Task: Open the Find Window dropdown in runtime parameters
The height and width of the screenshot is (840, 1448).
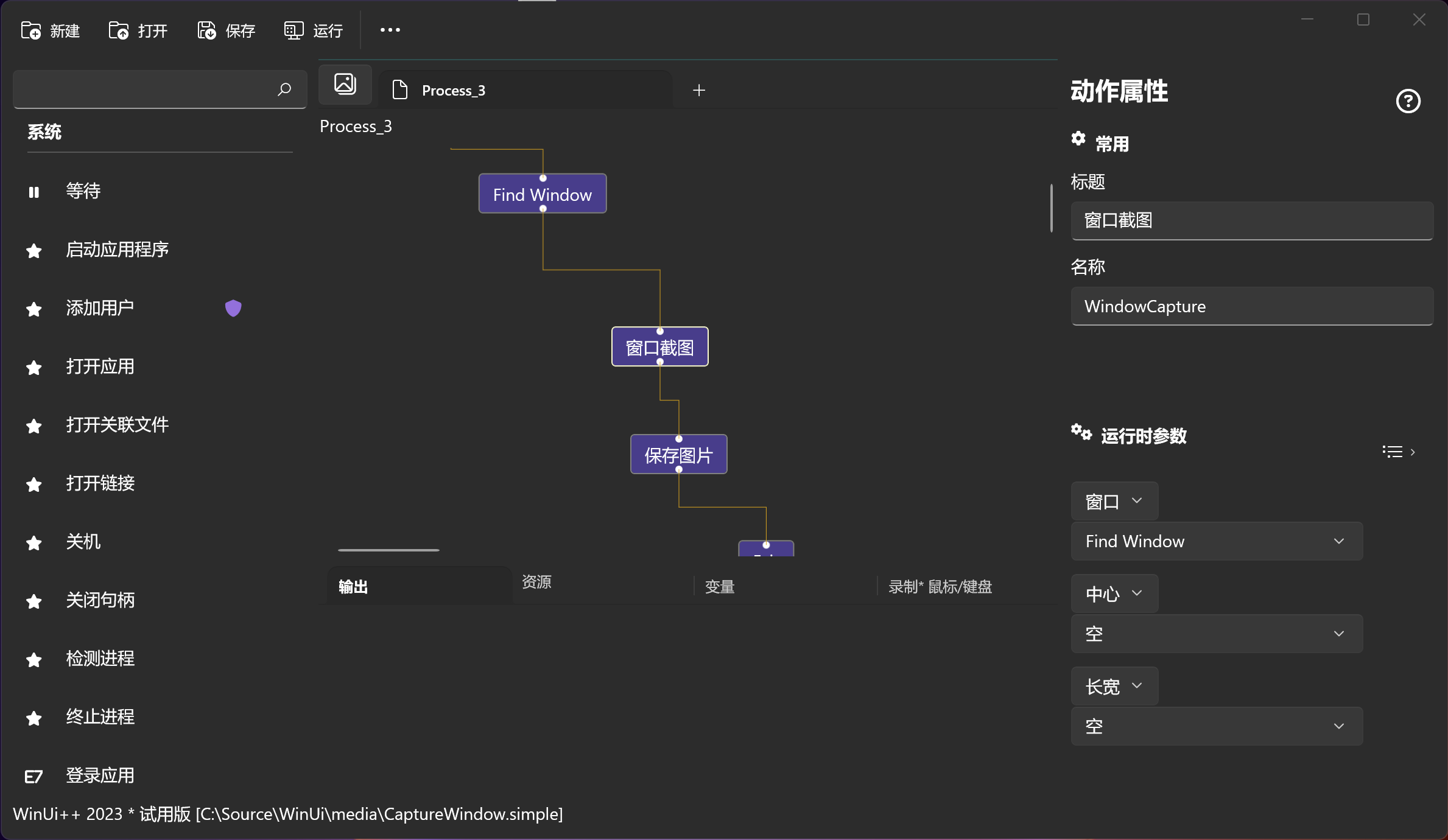Action: [1215, 541]
